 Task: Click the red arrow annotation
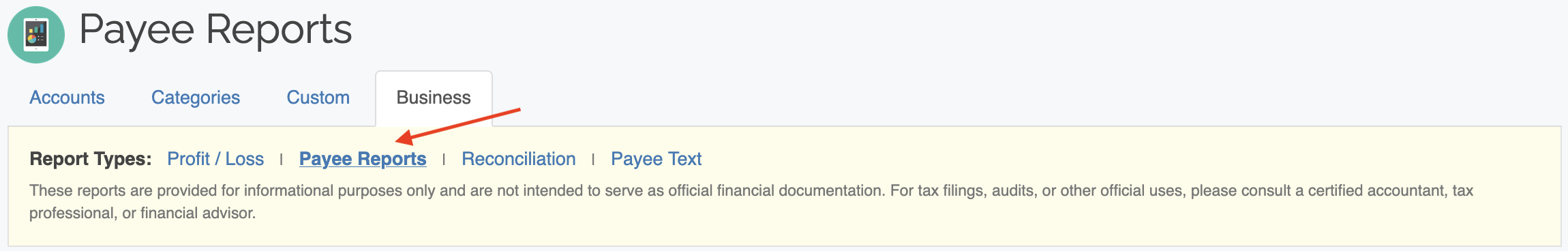(457, 126)
